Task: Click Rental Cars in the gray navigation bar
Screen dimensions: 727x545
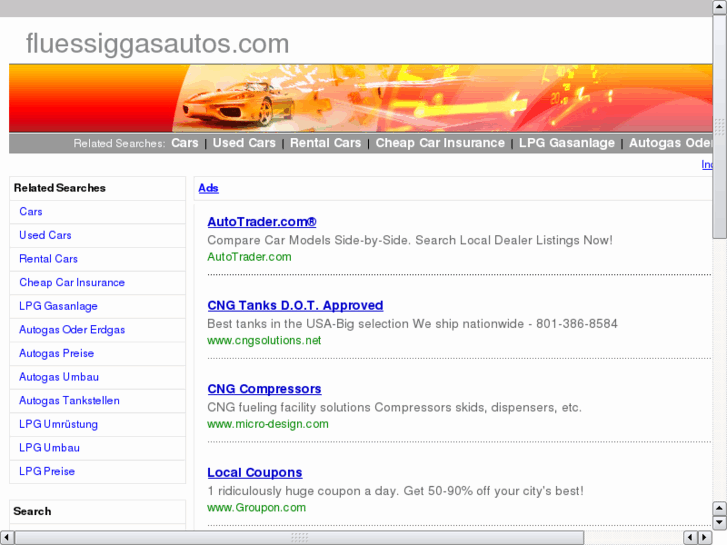Action: (x=325, y=143)
